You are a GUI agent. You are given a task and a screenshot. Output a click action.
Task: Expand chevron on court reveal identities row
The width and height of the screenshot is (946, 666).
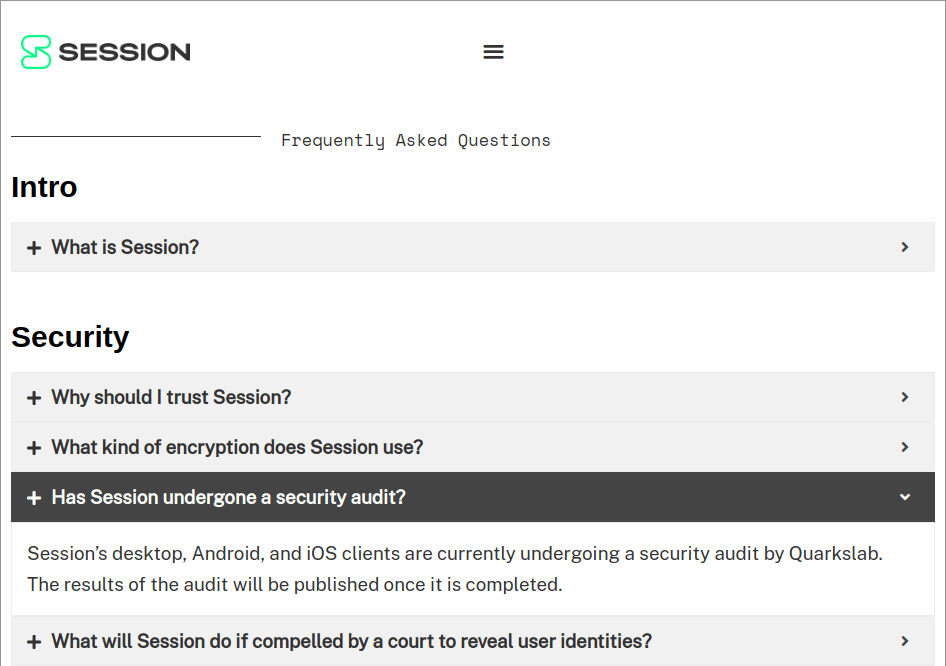click(x=904, y=641)
